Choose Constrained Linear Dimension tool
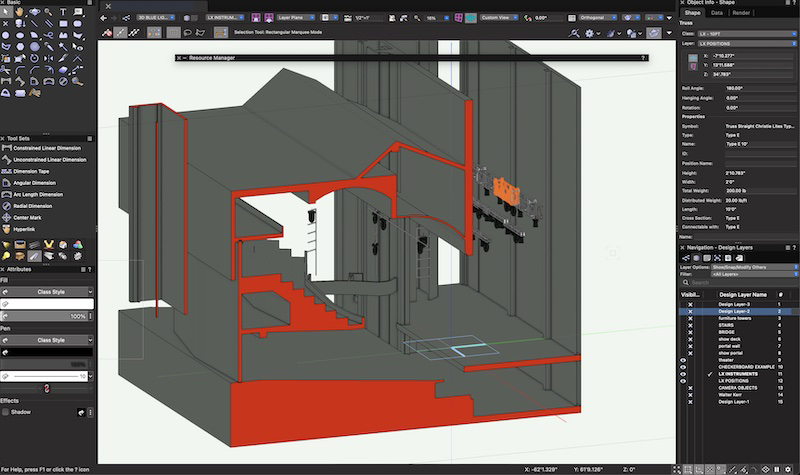 pyautogui.click(x=47, y=148)
